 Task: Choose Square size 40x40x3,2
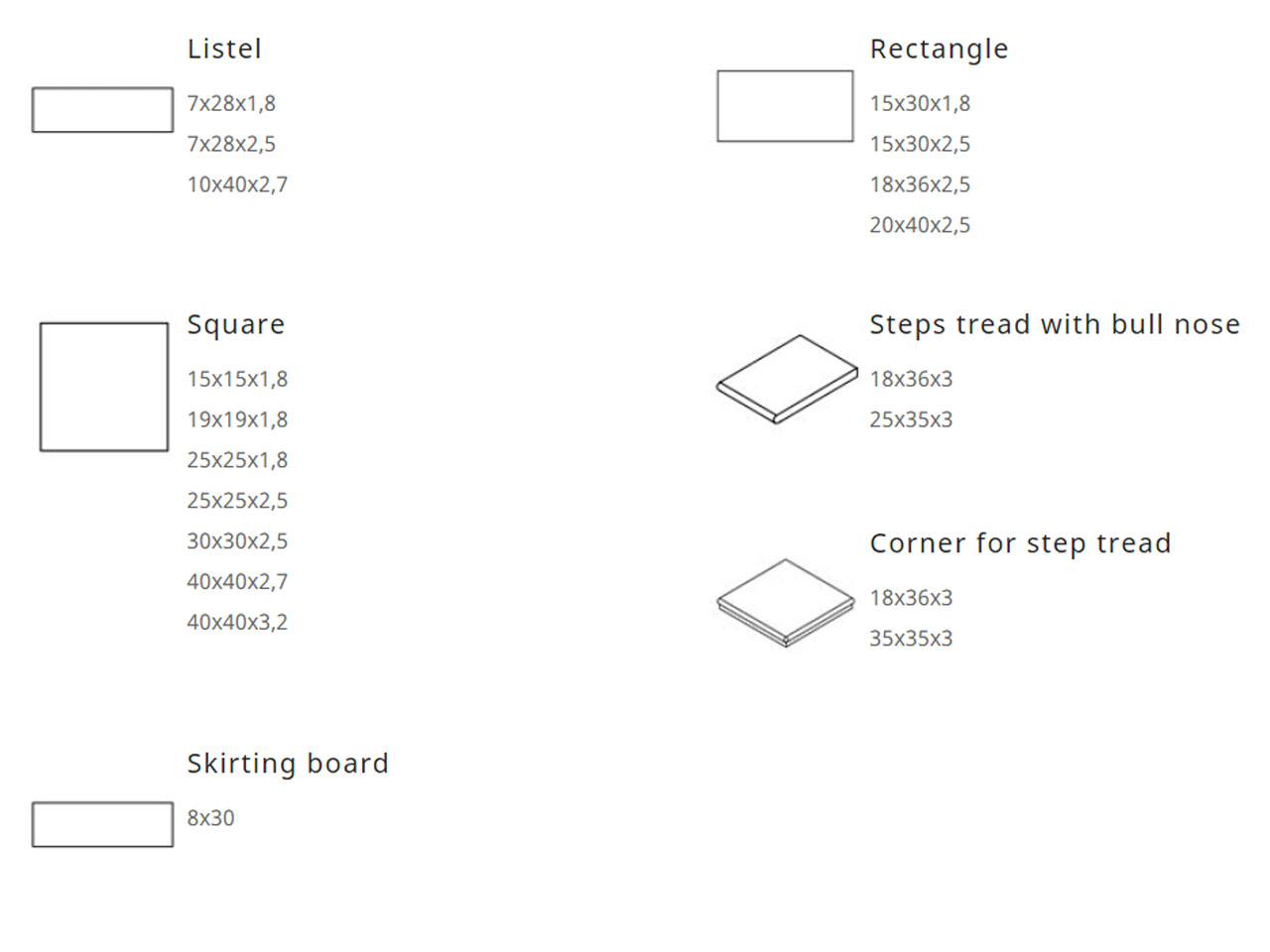pyautogui.click(x=237, y=622)
